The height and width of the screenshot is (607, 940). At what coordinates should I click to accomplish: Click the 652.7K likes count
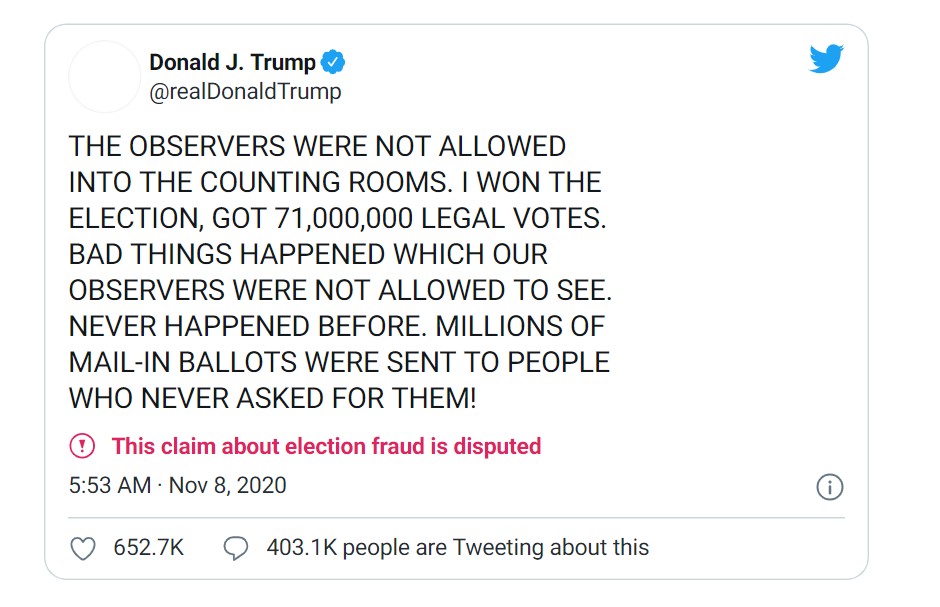point(148,548)
